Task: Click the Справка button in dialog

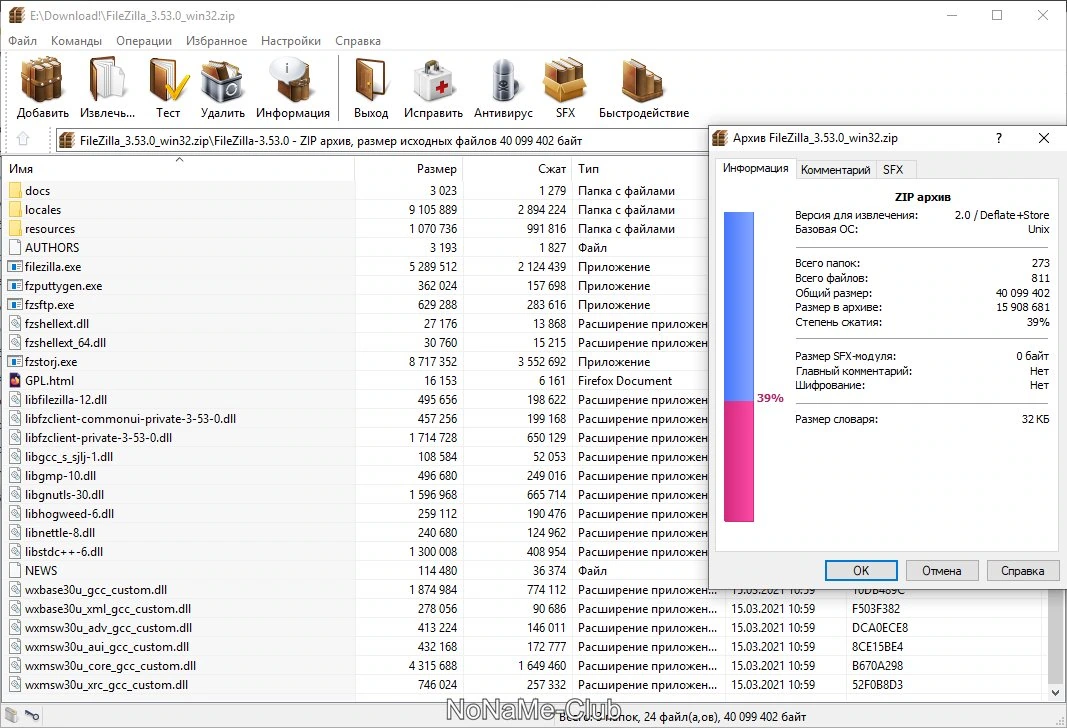Action: point(1022,571)
